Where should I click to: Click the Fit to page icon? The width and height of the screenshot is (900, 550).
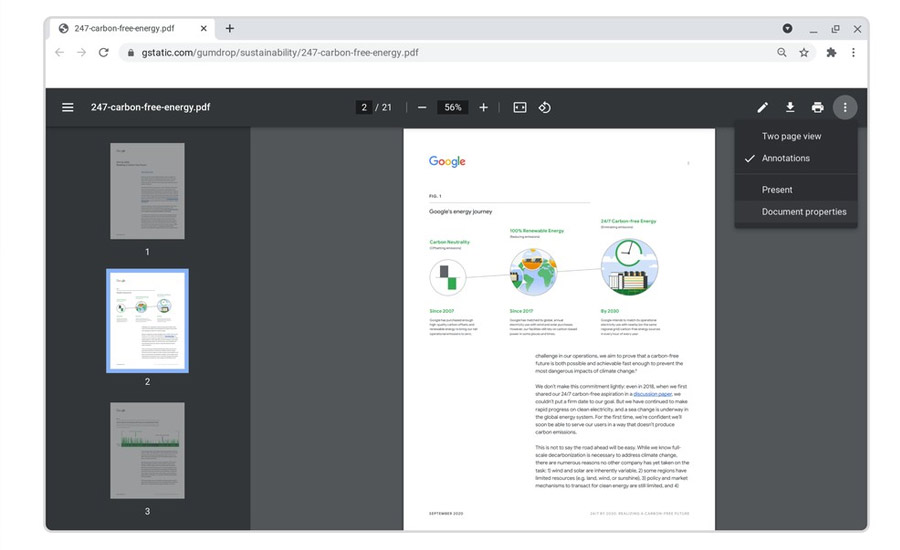pos(519,107)
